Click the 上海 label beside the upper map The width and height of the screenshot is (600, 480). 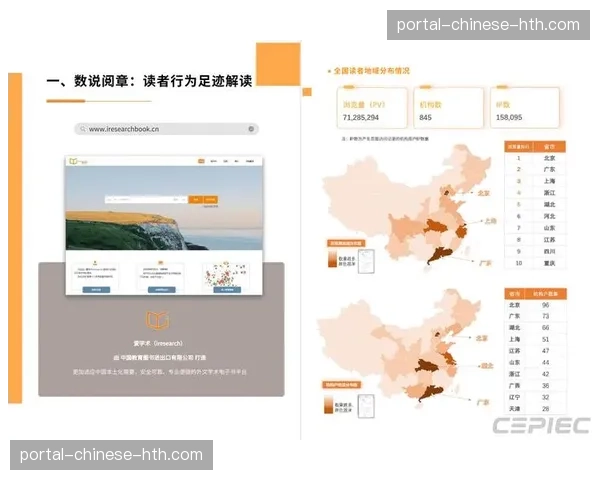491,221
